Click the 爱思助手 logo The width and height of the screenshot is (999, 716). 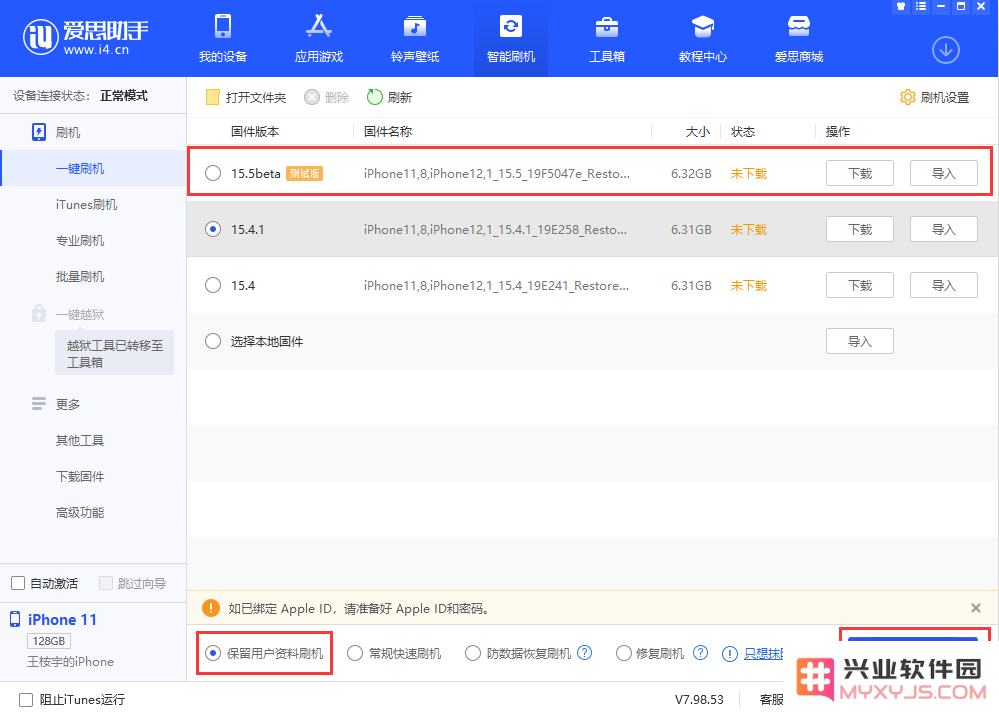[x=85, y=37]
